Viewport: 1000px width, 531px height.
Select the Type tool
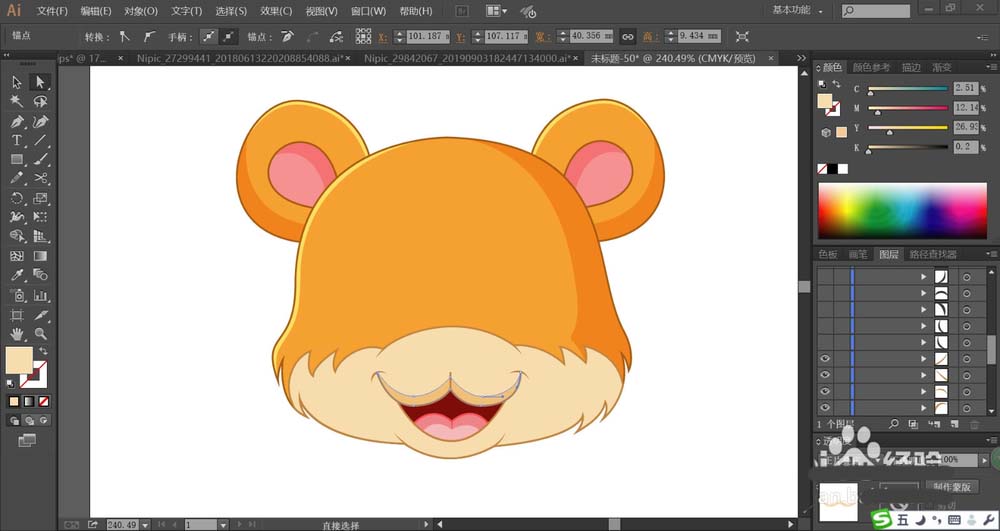click(x=17, y=141)
